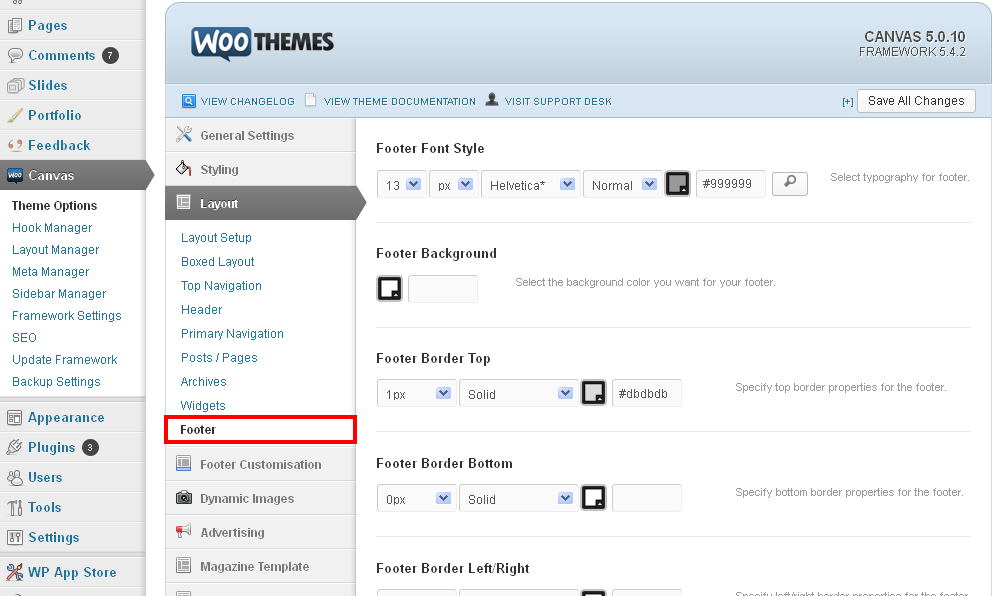
Task: Open the Magazine Template tab
Action: (260, 566)
